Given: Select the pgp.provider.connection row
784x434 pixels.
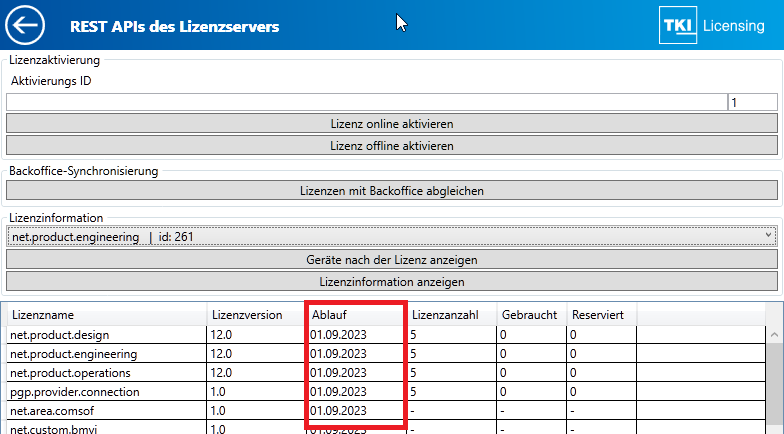Looking at the screenshot, I should pyautogui.click(x=386, y=392).
